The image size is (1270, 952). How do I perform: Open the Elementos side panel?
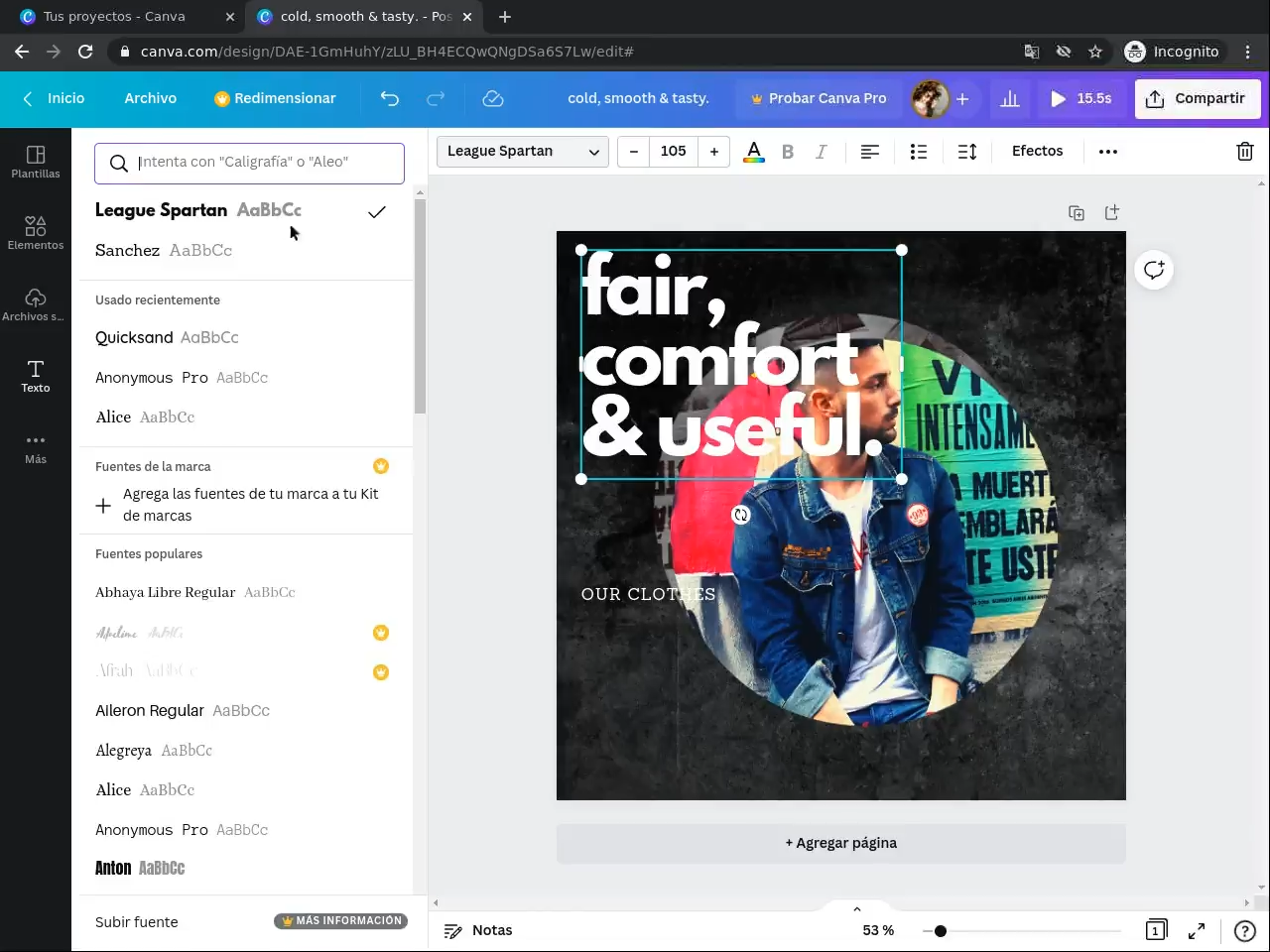[36, 233]
